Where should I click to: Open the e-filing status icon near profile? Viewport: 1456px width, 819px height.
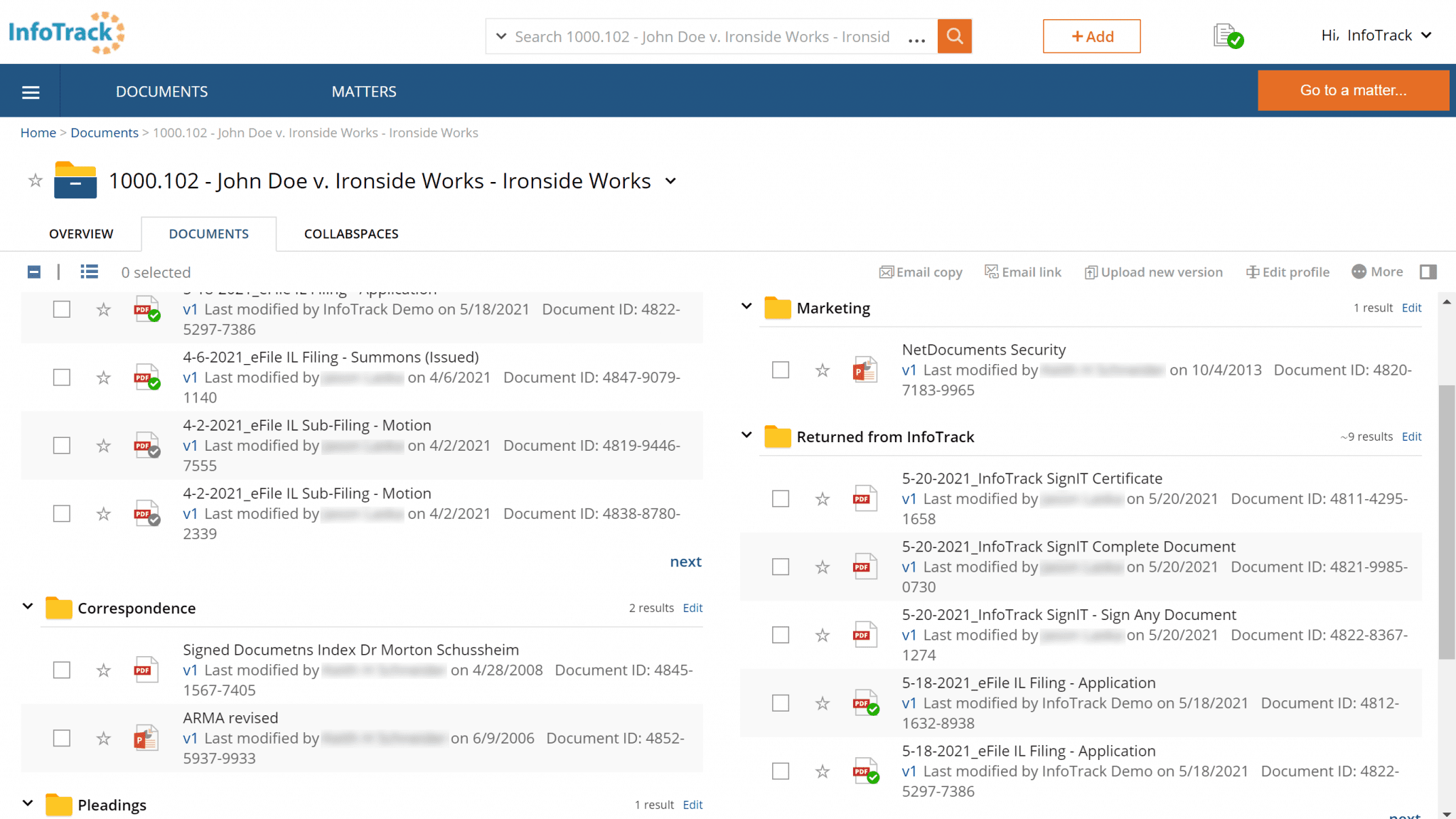point(1227,36)
